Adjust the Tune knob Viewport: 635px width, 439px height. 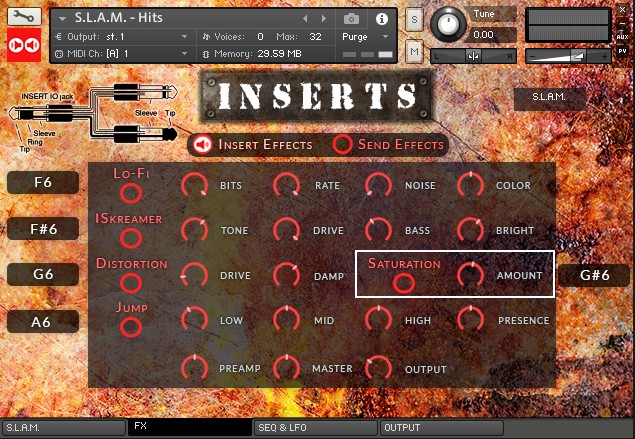(x=448, y=24)
